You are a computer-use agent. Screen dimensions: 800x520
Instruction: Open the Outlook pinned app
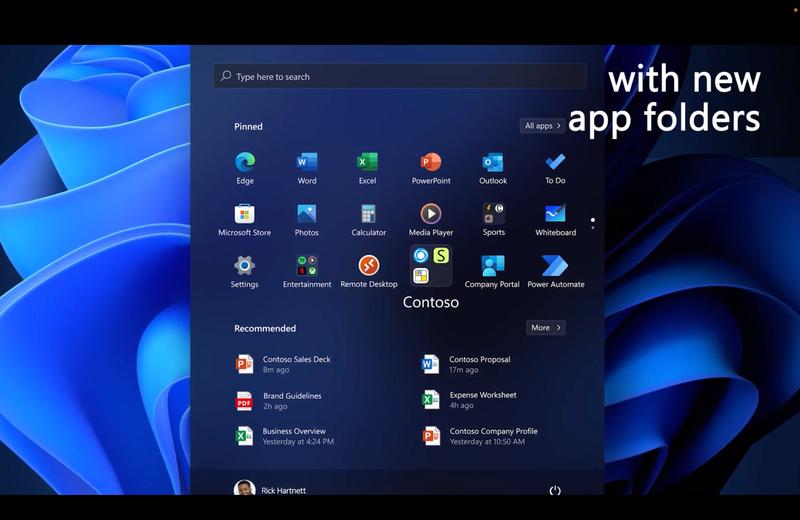493,168
